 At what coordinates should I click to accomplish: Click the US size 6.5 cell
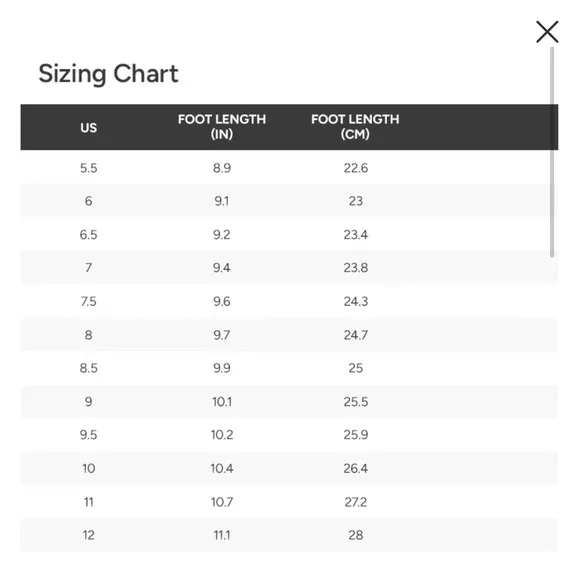coord(88,235)
